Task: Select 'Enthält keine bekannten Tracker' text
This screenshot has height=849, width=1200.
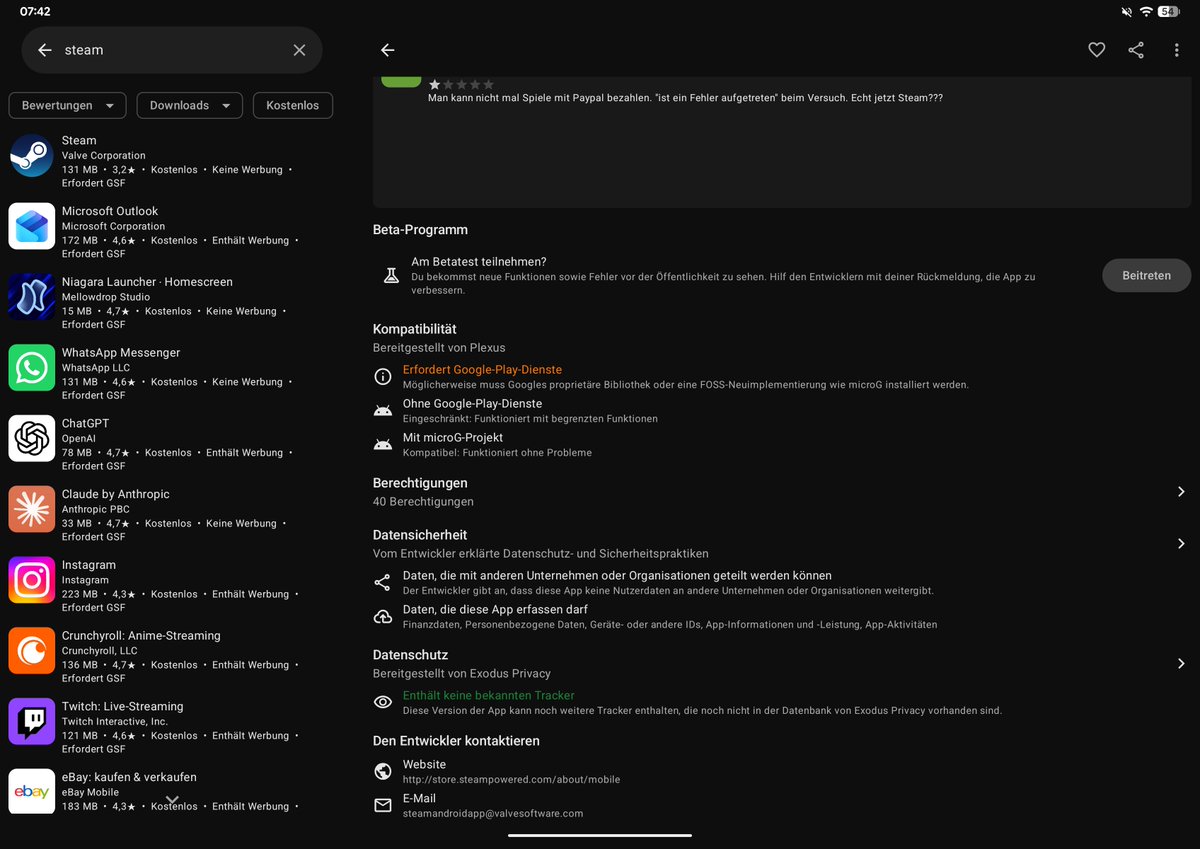Action: pos(488,696)
